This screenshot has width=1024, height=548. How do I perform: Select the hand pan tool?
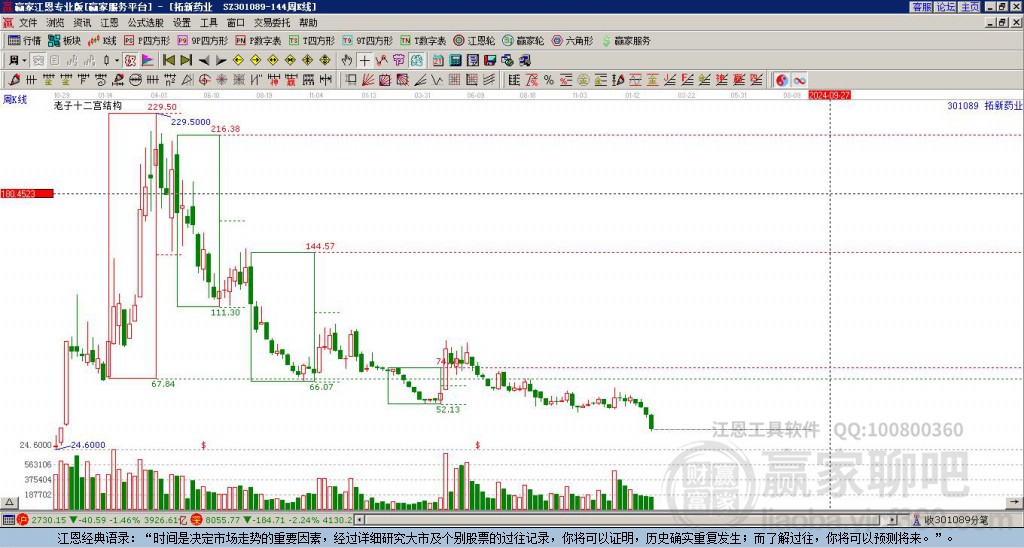pos(347,61)
